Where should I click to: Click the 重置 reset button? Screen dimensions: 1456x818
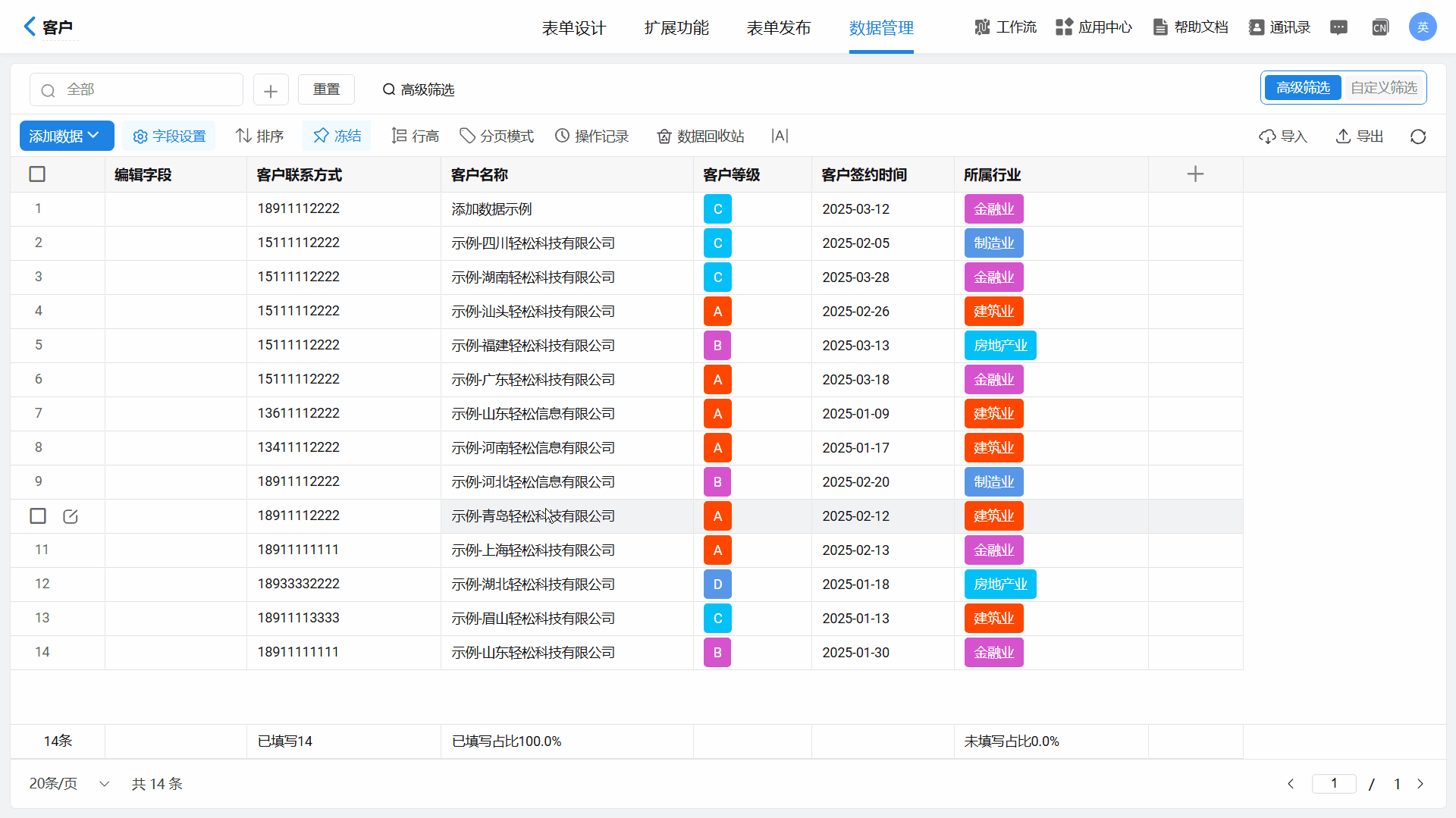(326, 89)
